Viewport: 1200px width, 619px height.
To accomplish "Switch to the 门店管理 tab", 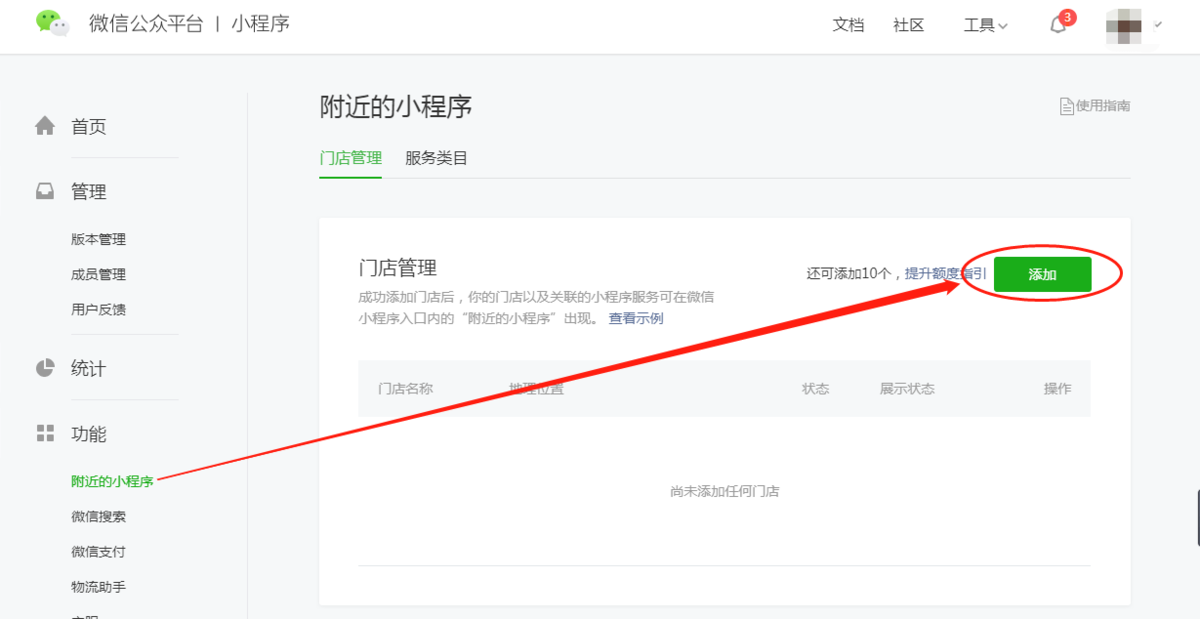I will coord(351,158).
